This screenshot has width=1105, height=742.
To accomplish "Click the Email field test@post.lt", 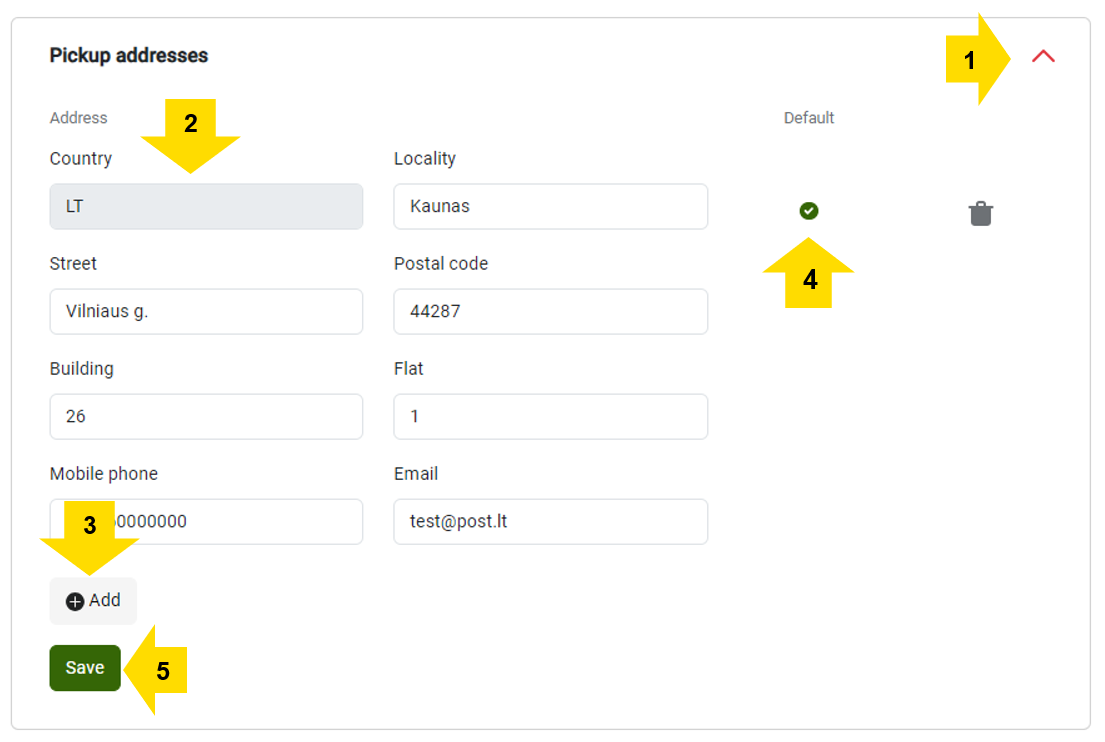I will (550, 521).
